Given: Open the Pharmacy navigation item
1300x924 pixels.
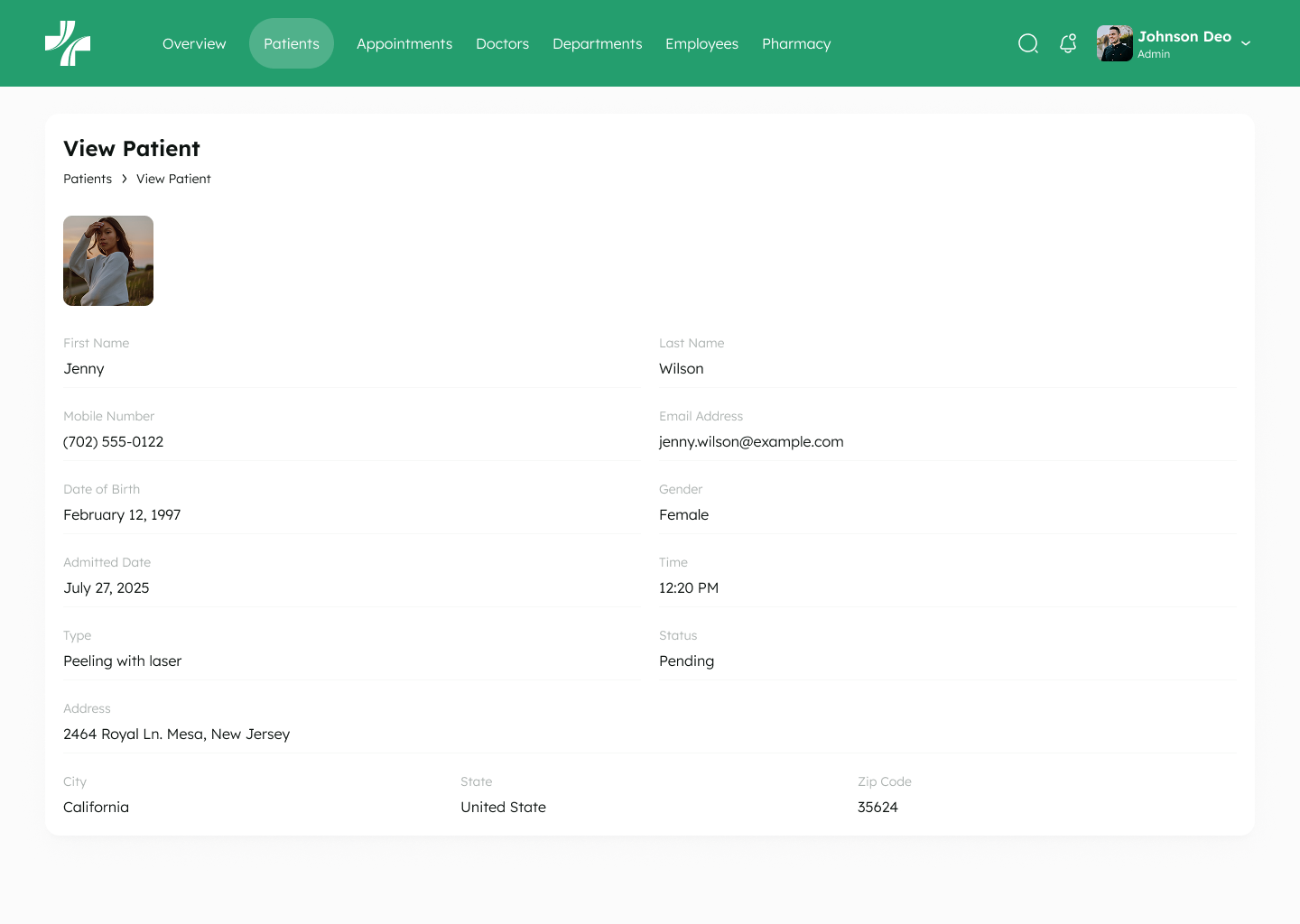Looking at the screenshot, I should (796, 43).
